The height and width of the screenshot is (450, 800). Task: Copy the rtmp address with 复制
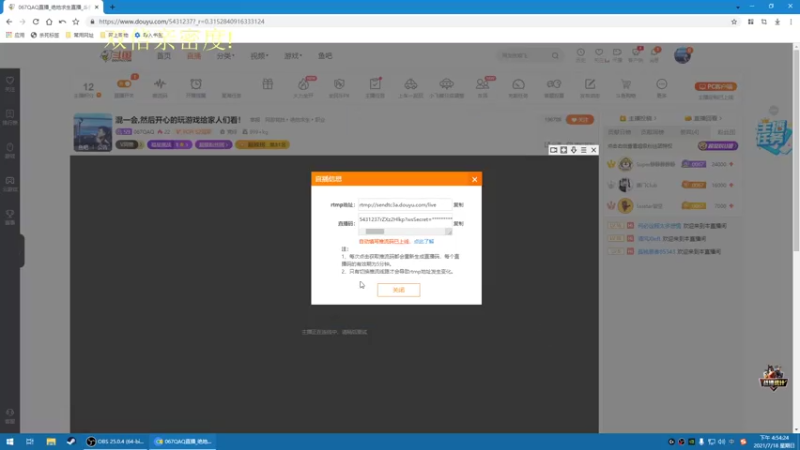pos(459,205)
